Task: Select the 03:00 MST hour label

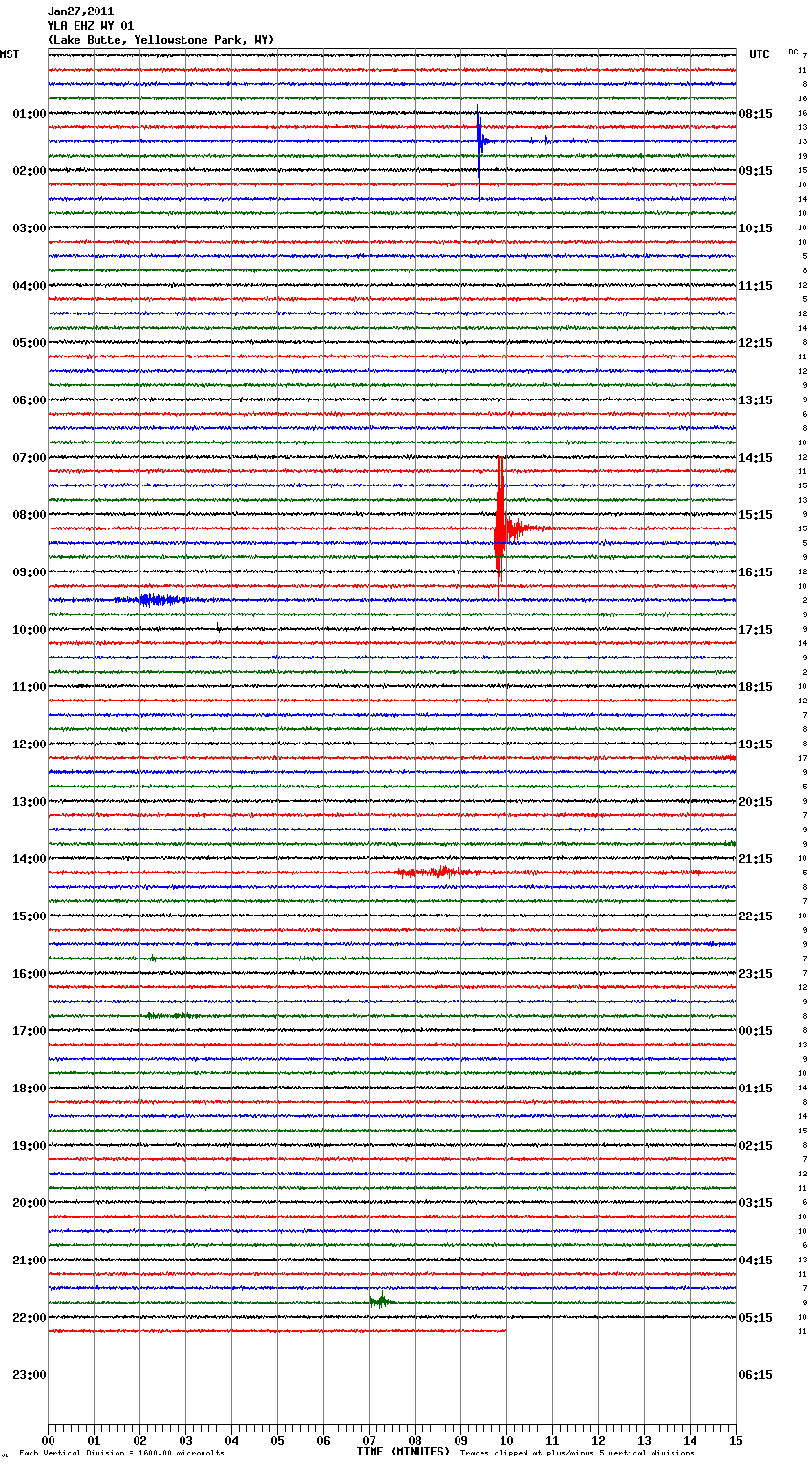Action: pos(30,228)
